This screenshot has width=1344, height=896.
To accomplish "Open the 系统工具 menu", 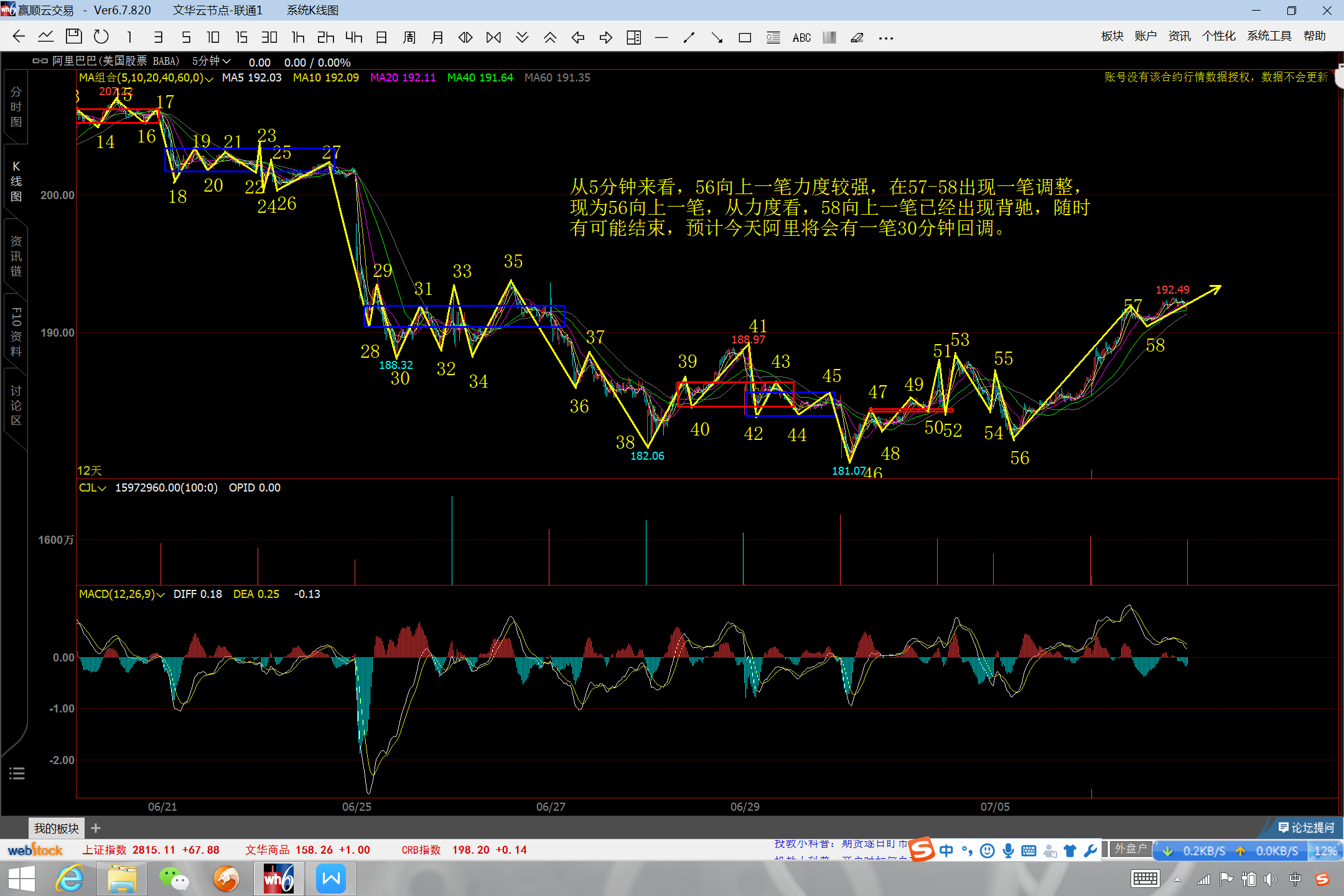I will (1269, 36).
